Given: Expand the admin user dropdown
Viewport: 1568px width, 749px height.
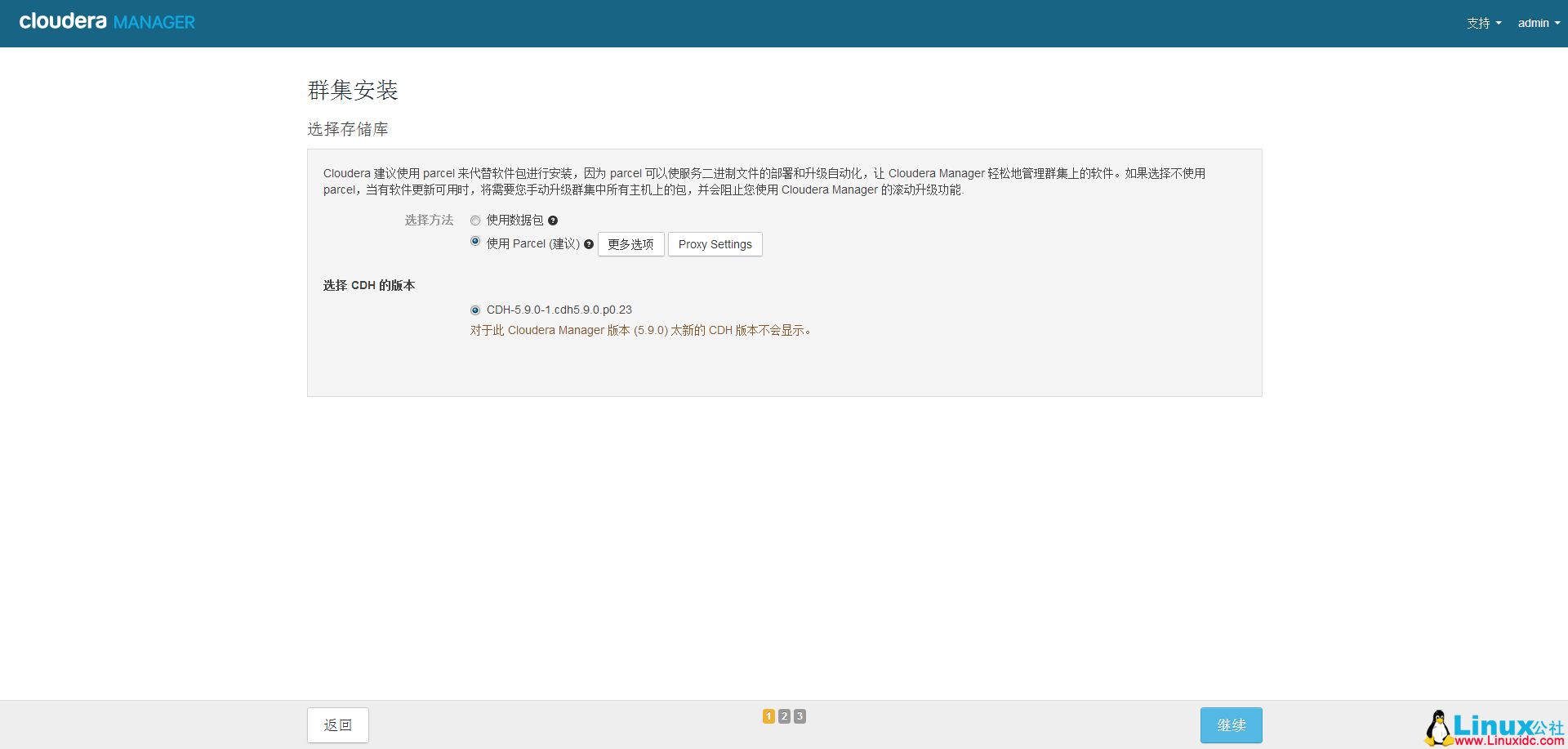Looking at the screenshot, I should tap(1538, 23).
